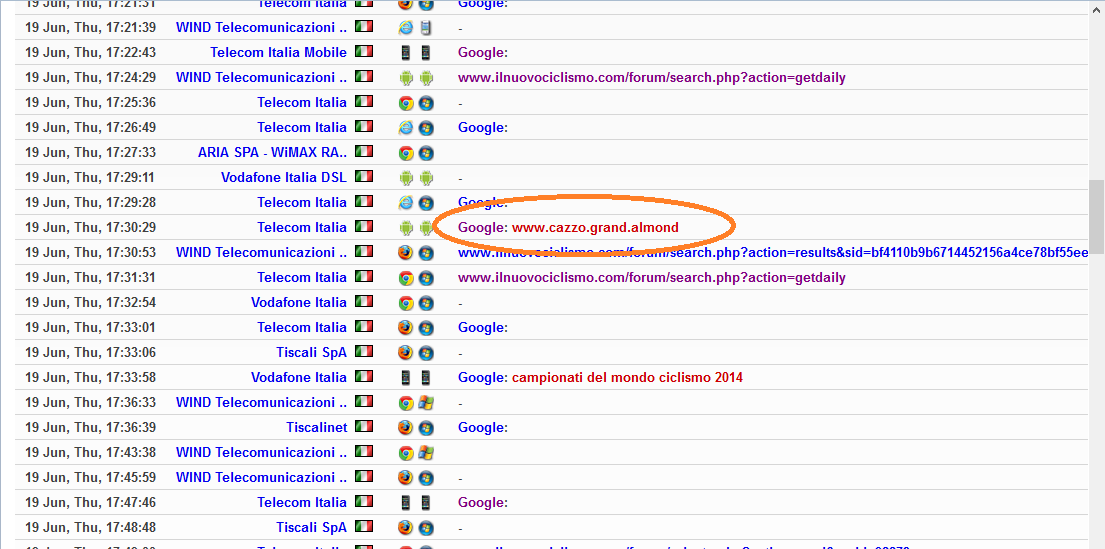The image size is (1105, 549).
Task: Click the Windows icon in the 17:48:48 row
Action: (426, 528)
